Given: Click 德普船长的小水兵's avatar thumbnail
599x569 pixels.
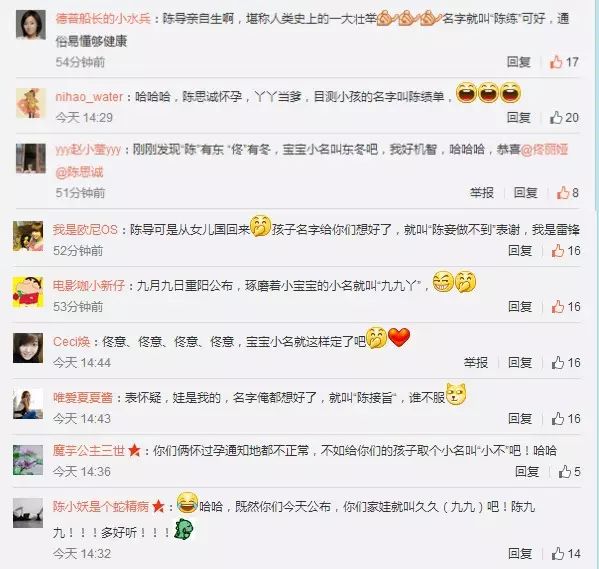Looking at the screenshot, I should pos(31,24).
